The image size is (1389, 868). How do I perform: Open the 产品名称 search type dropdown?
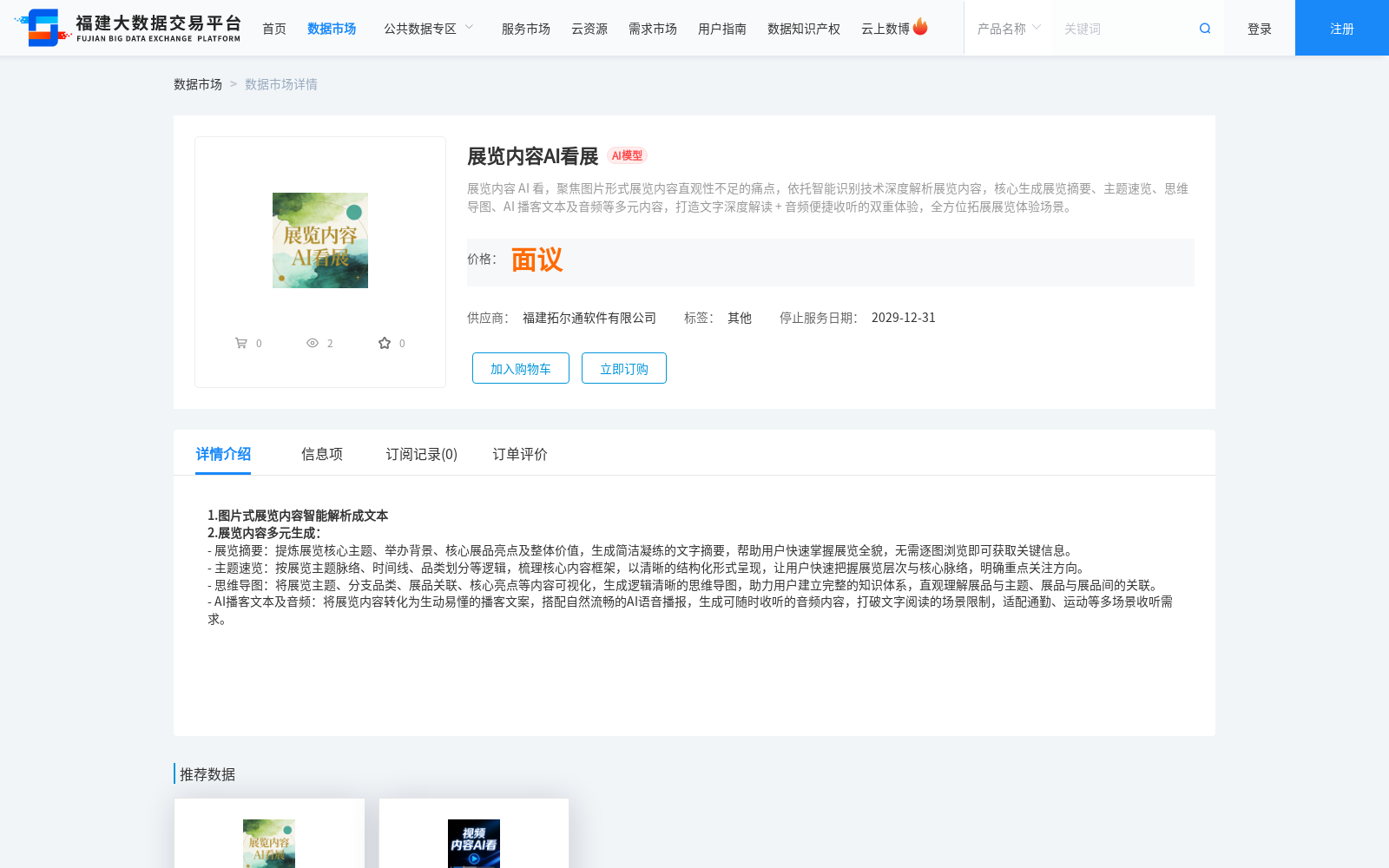point(1008,29)
